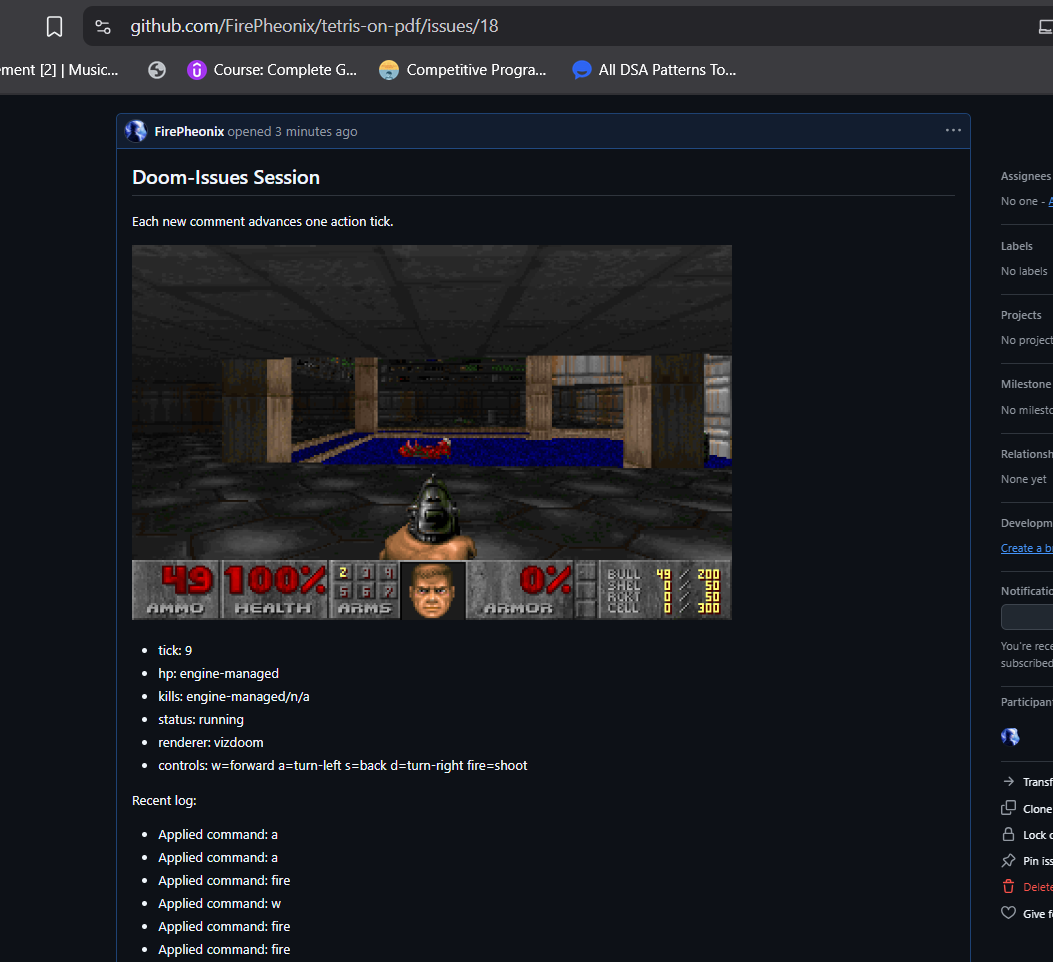
Task: Click the Delete issue trash icon
Action: point(1008,887)
